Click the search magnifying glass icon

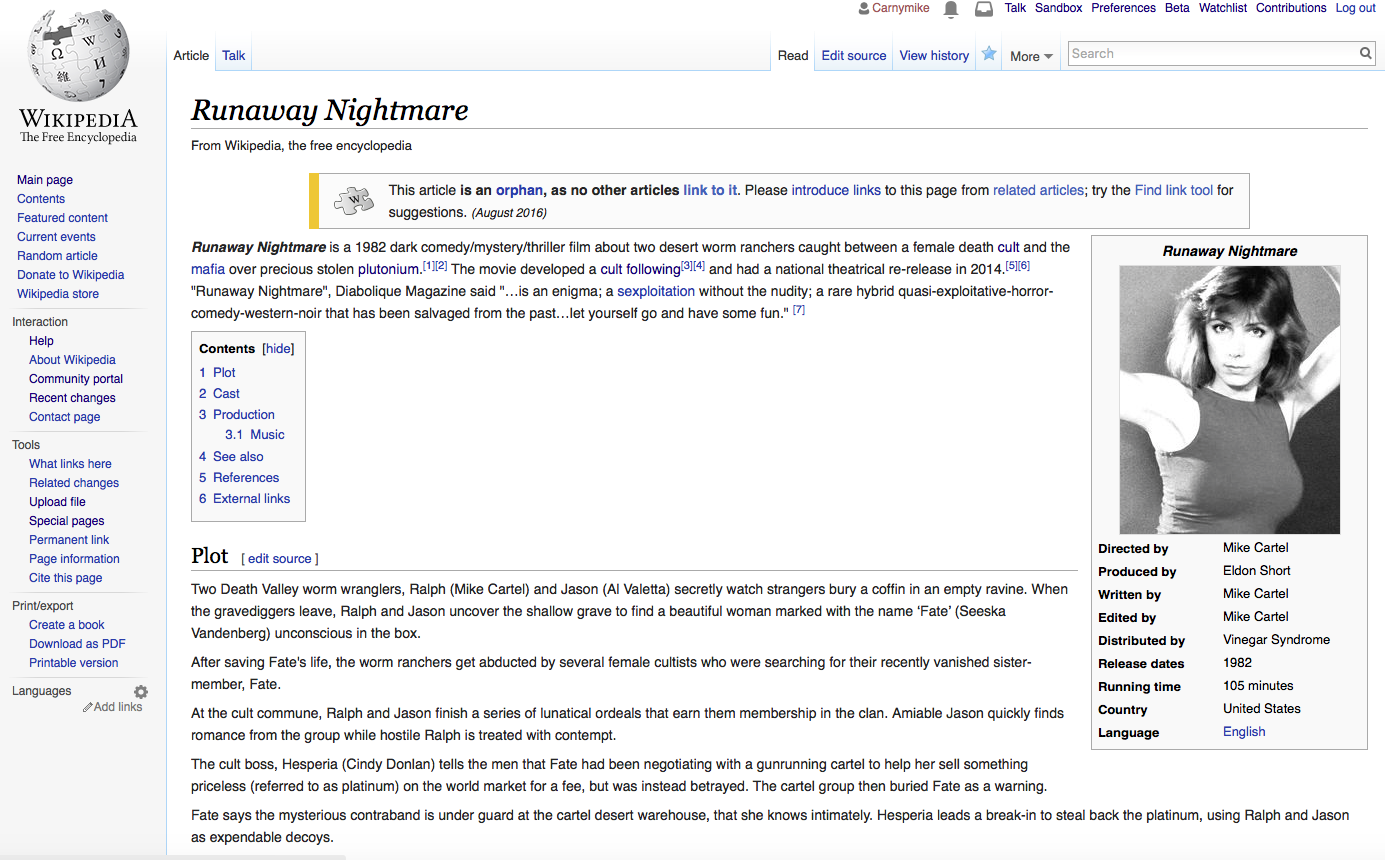tap(1365, 52)
